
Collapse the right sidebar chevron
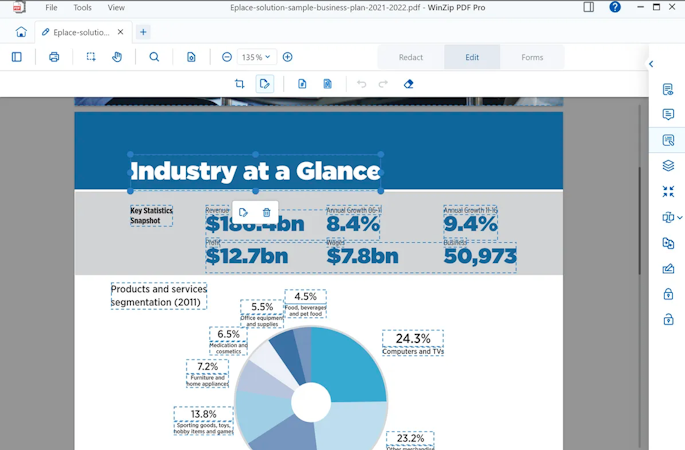point(651,64)
